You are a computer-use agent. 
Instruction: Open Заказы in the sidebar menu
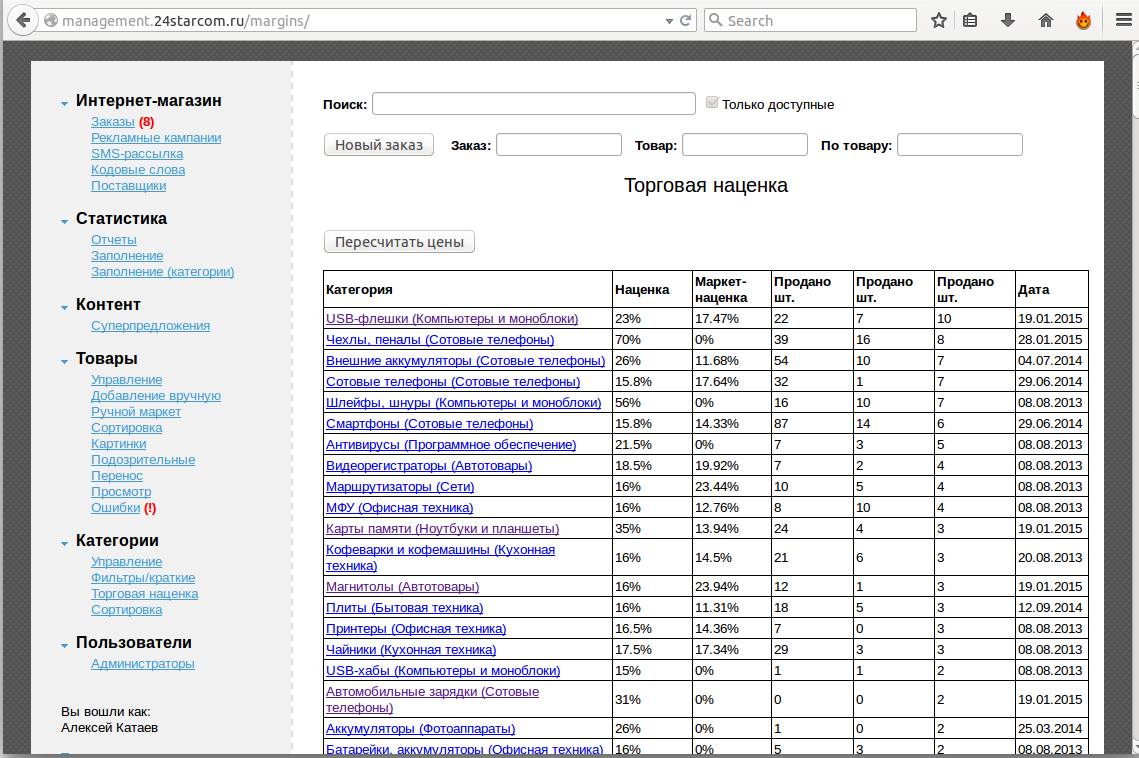tap(112, 122)
